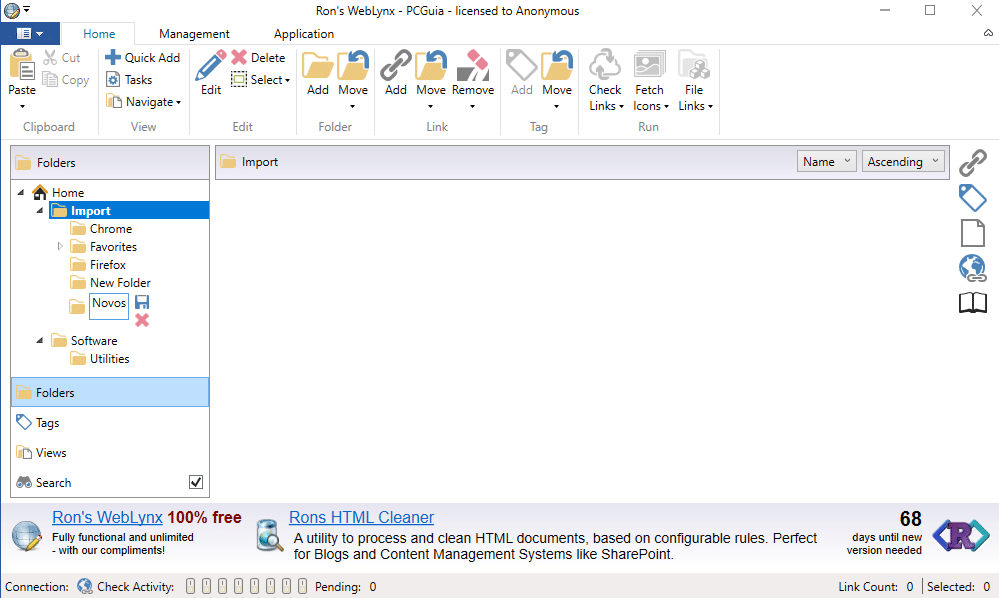Collapse the Software folder node
Image resolution: width=999 pixels, height=598 pixels.
pos(40,340)
